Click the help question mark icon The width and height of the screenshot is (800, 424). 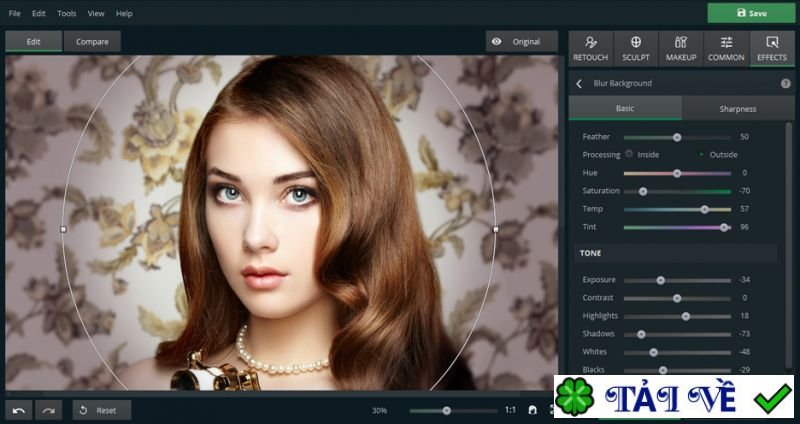pyautogui.click(x=785, y=84)
